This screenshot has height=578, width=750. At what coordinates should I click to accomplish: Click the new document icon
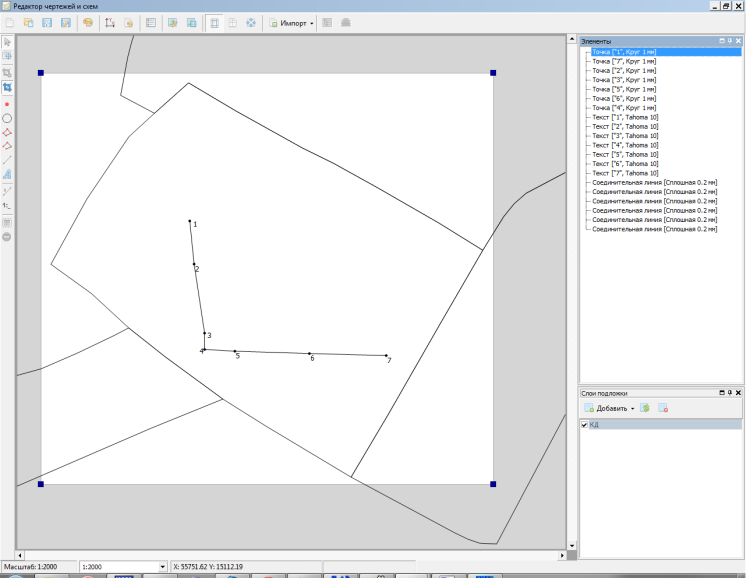click(9, 22)
